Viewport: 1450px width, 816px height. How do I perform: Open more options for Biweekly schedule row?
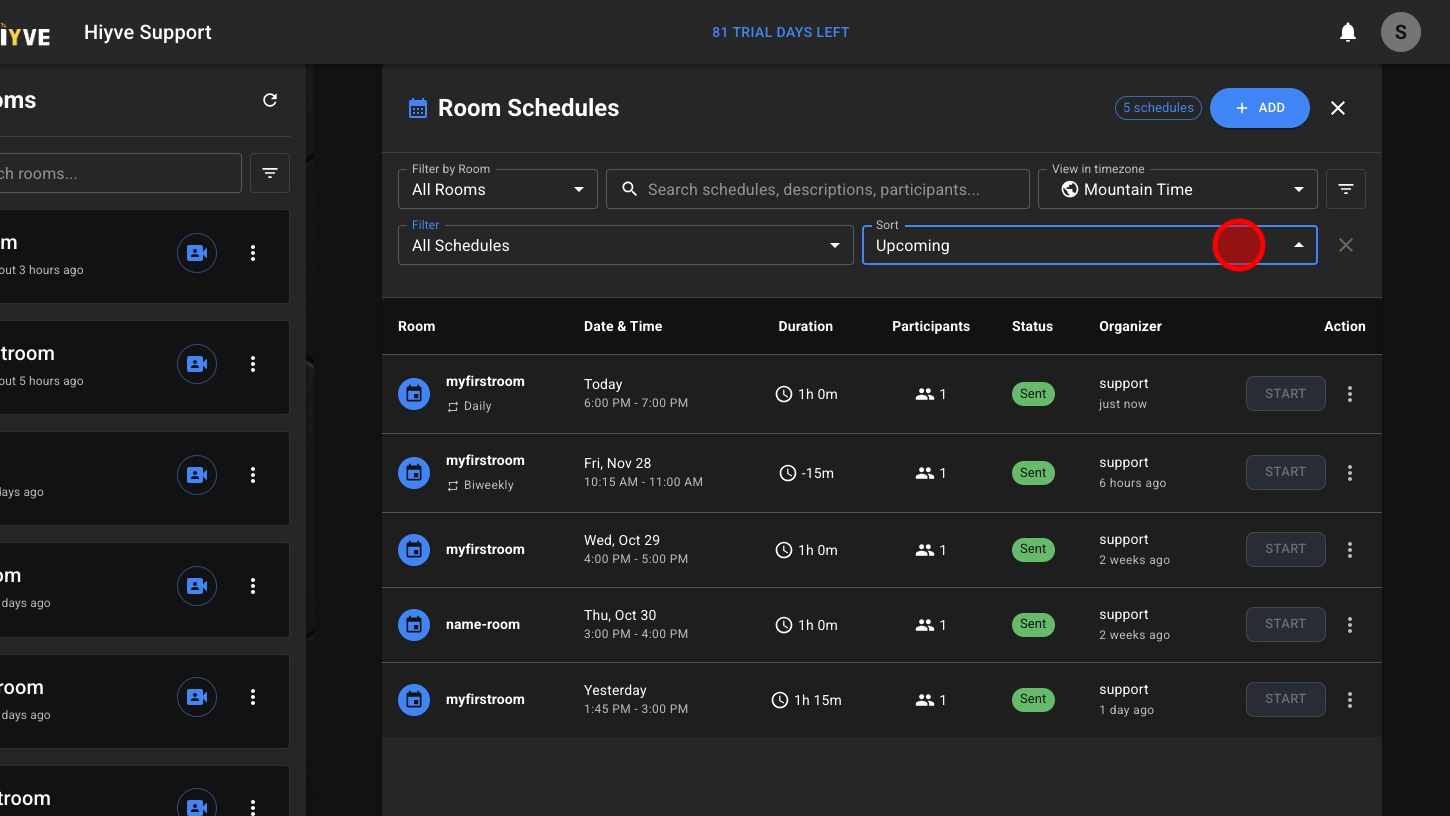click(1350, 473)
